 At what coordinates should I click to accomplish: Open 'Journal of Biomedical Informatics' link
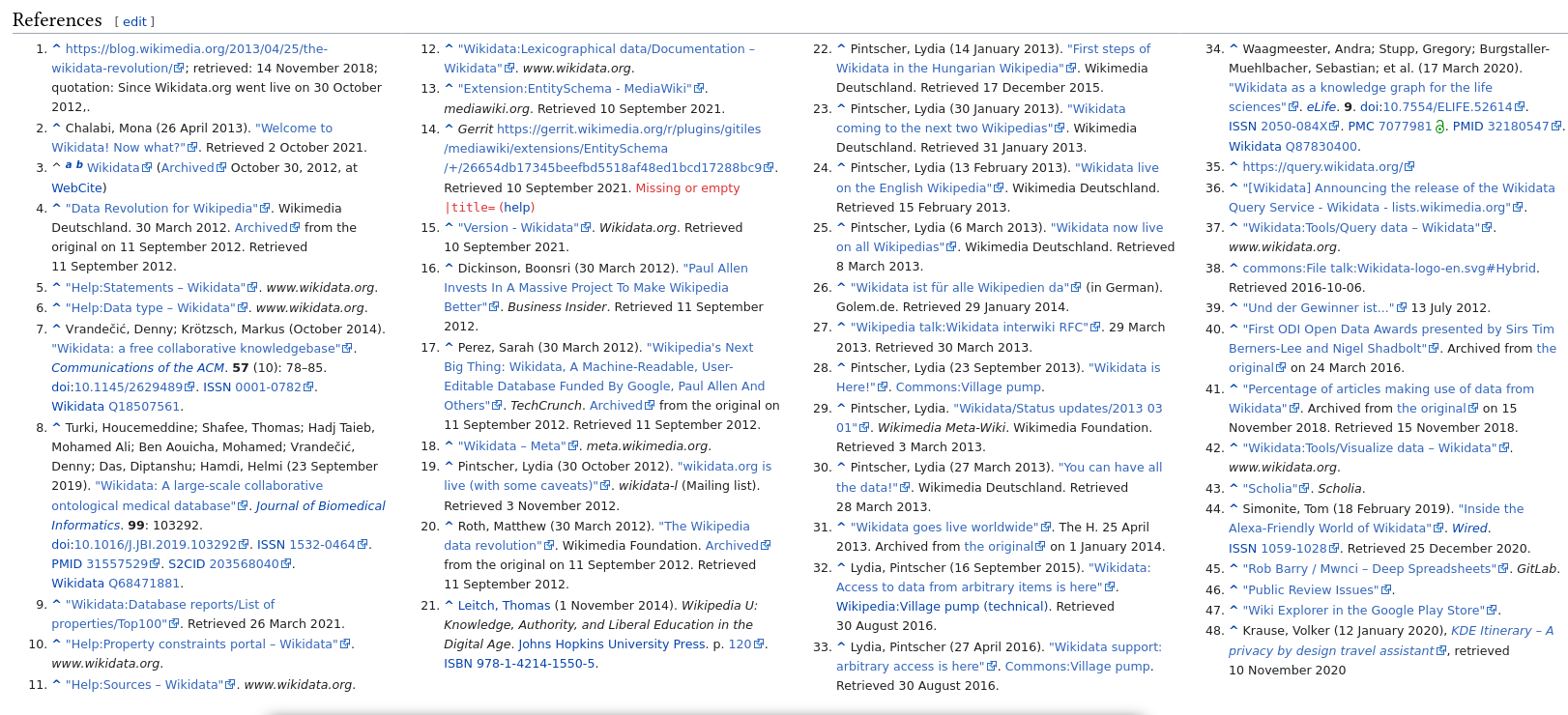point(218,515)
